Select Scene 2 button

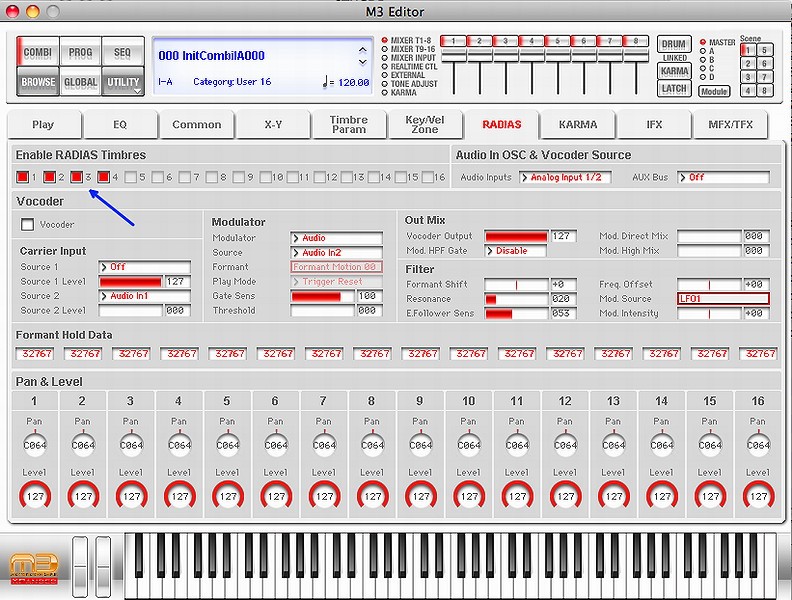748,64
